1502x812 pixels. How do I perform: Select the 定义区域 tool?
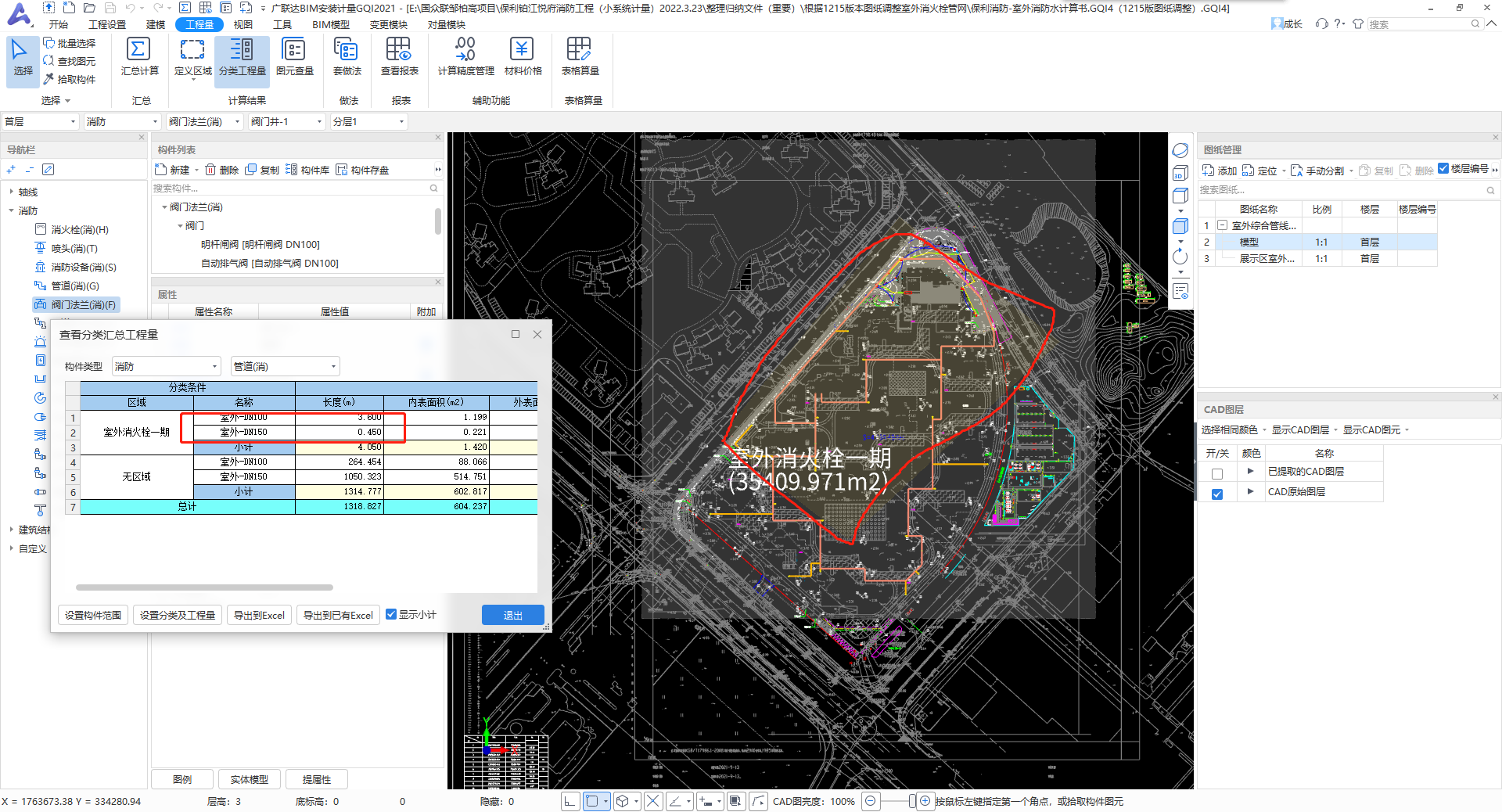(x=192, y=59)
